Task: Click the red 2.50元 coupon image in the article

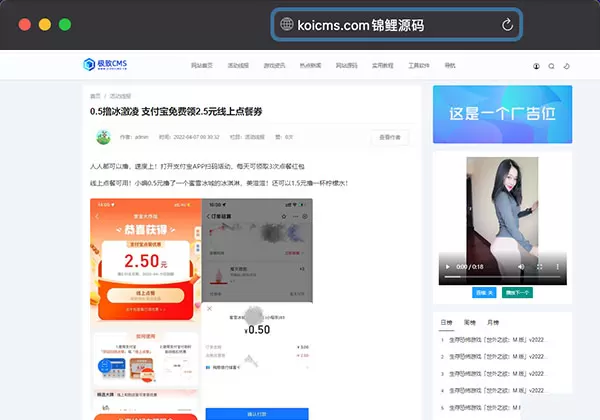Action: coord(146,309)
